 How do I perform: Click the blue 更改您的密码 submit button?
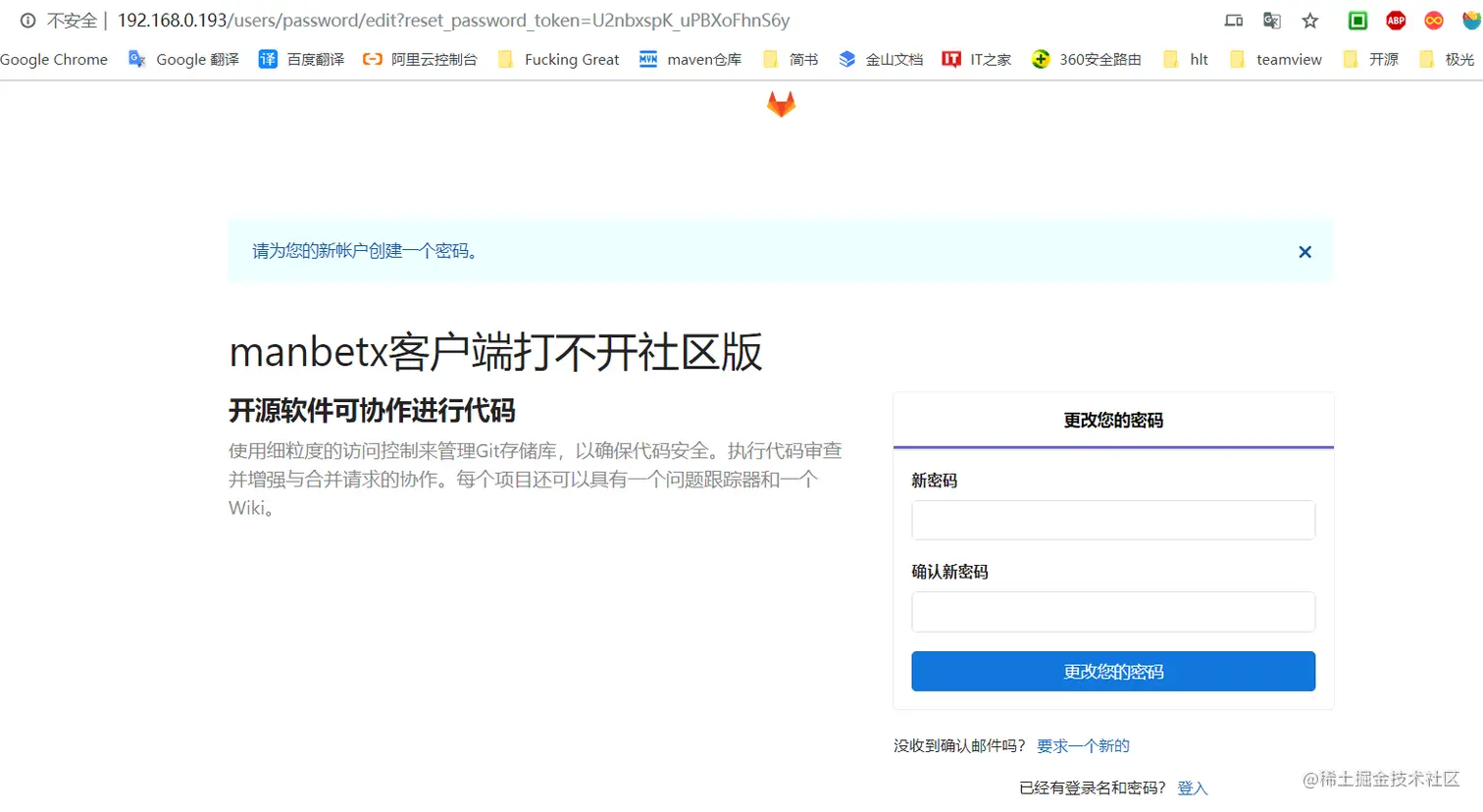[1113, 672]
